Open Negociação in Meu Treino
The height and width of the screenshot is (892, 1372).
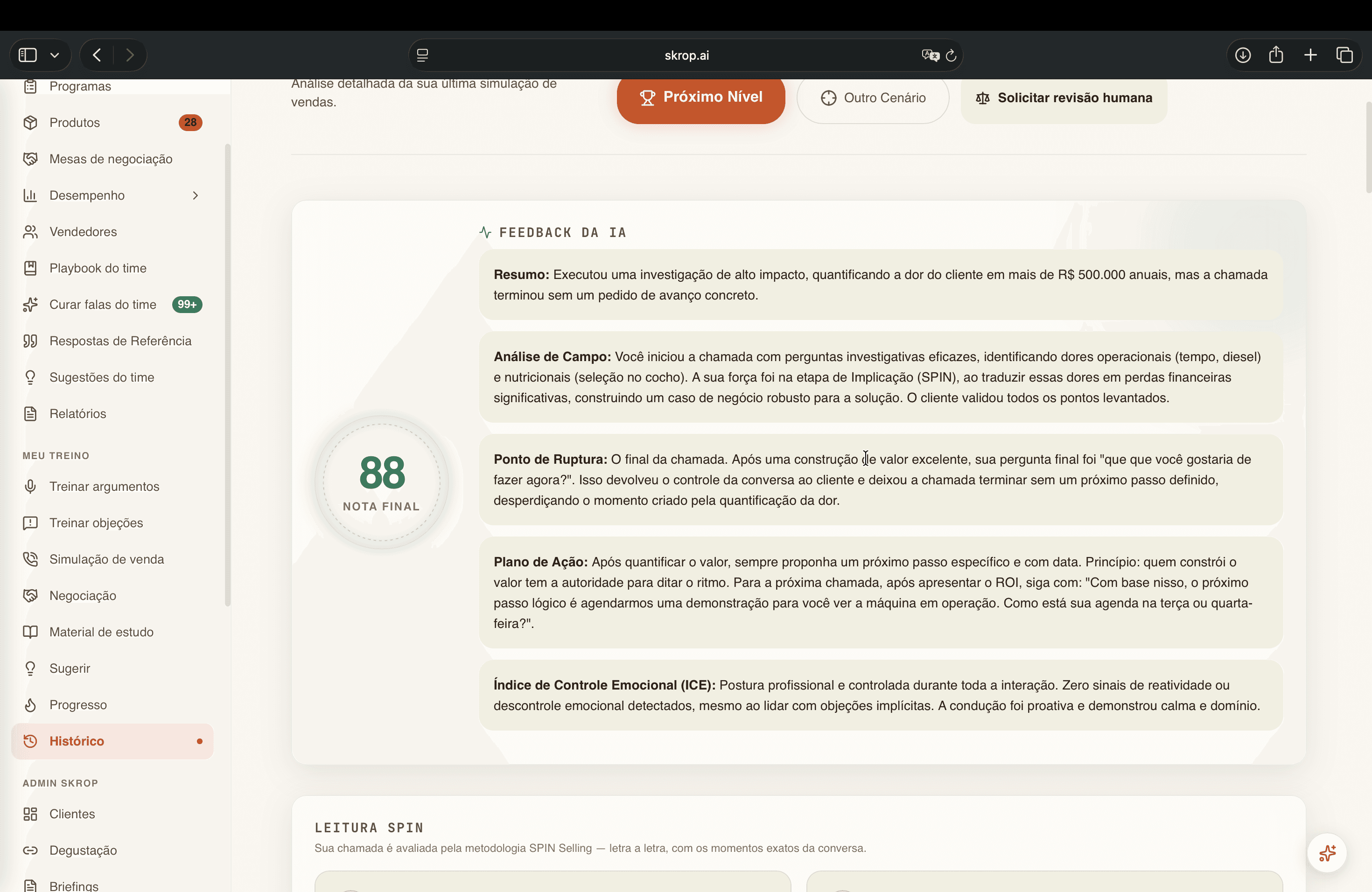[x=112, y=595]
